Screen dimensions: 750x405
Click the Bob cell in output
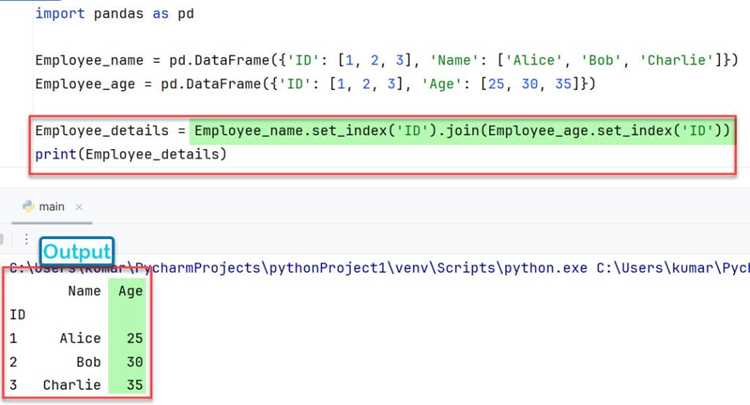(88, 361)
